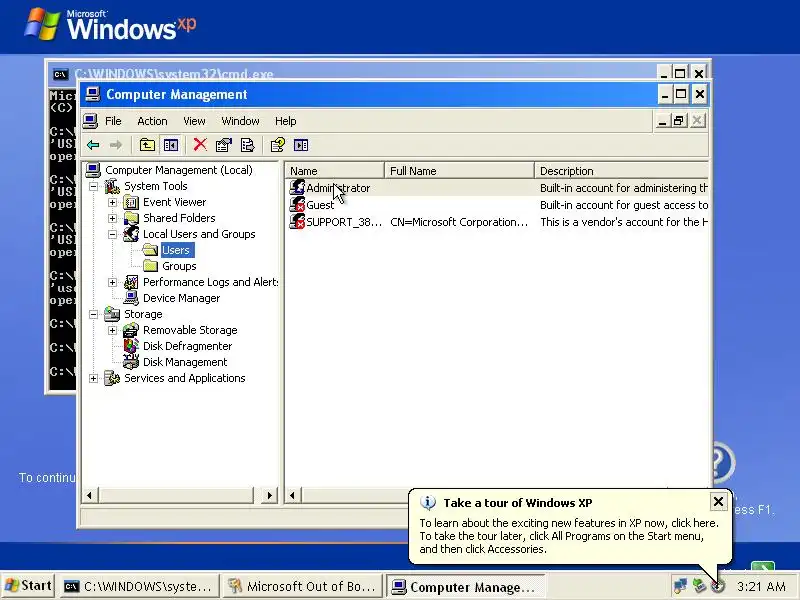Click the Take a tour of Windows XP title

tap(518, 503)
